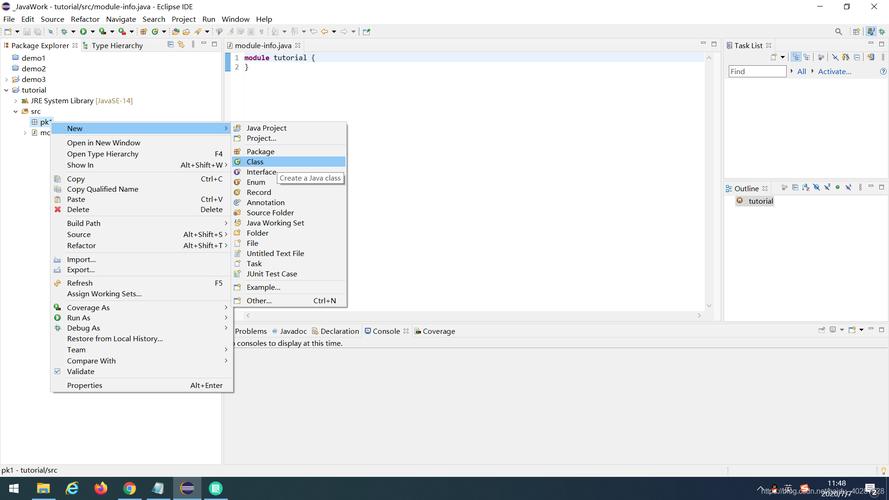Click the Open Type toolbar icon
The image size is (889, 500).
(175, 32)
